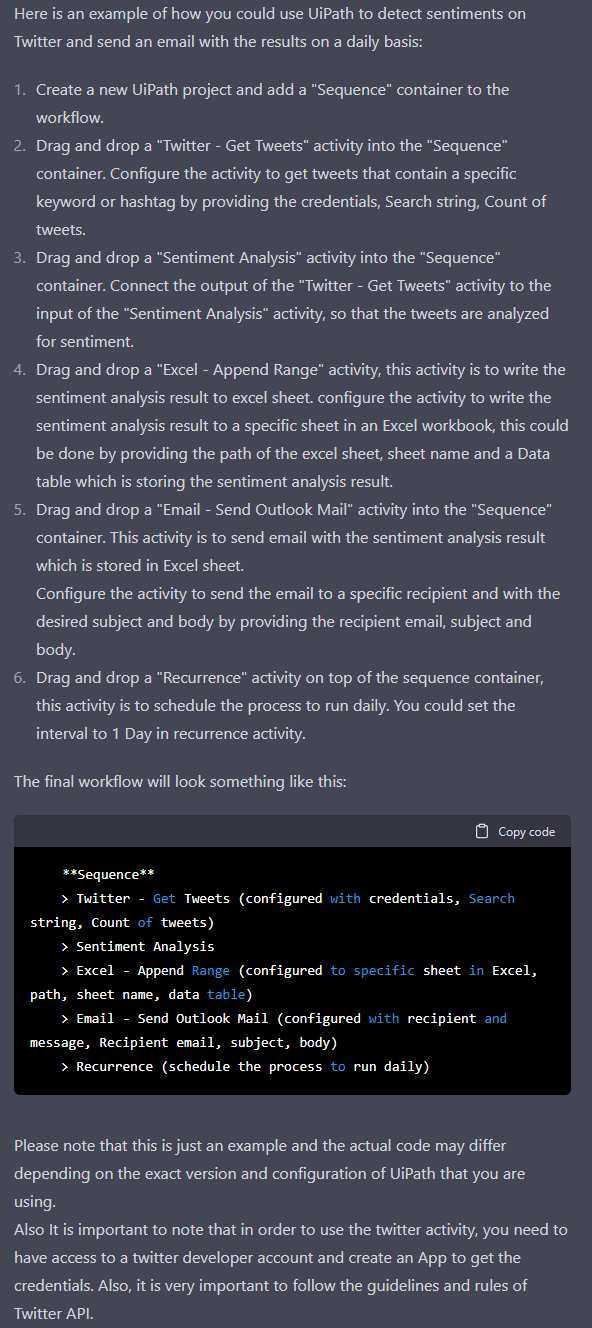Click the "Copy code" button text
592x1328 pixels.
pyautogui.click(x=526, y=832)
